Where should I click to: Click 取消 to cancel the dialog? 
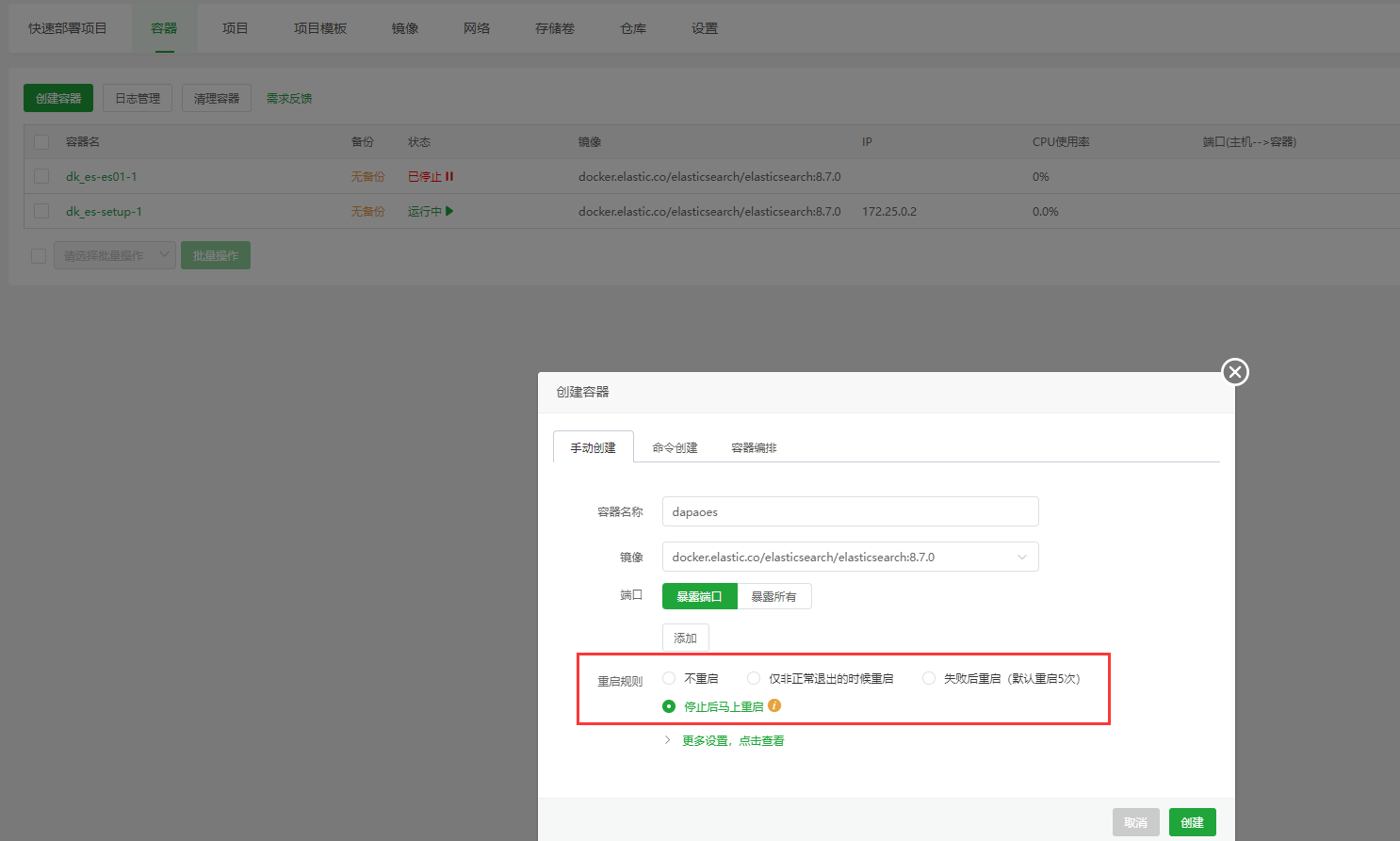pyautogui.click(x=1136, y=822)
